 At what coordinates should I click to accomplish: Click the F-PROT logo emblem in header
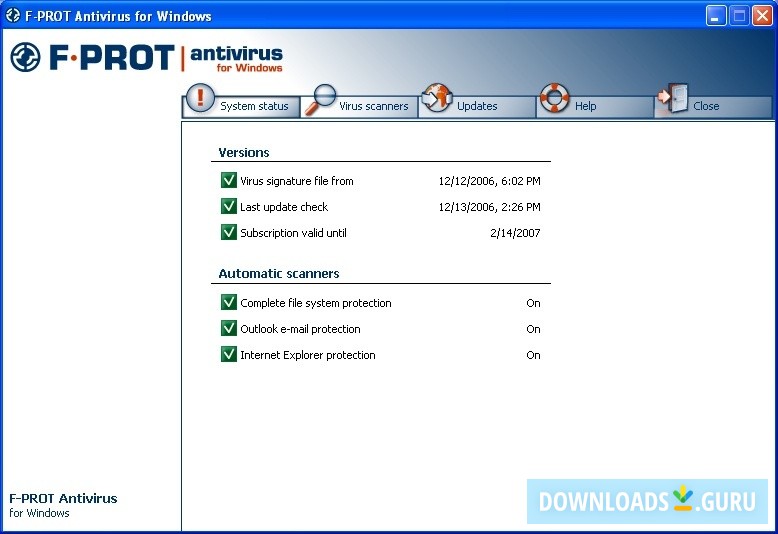25,57
